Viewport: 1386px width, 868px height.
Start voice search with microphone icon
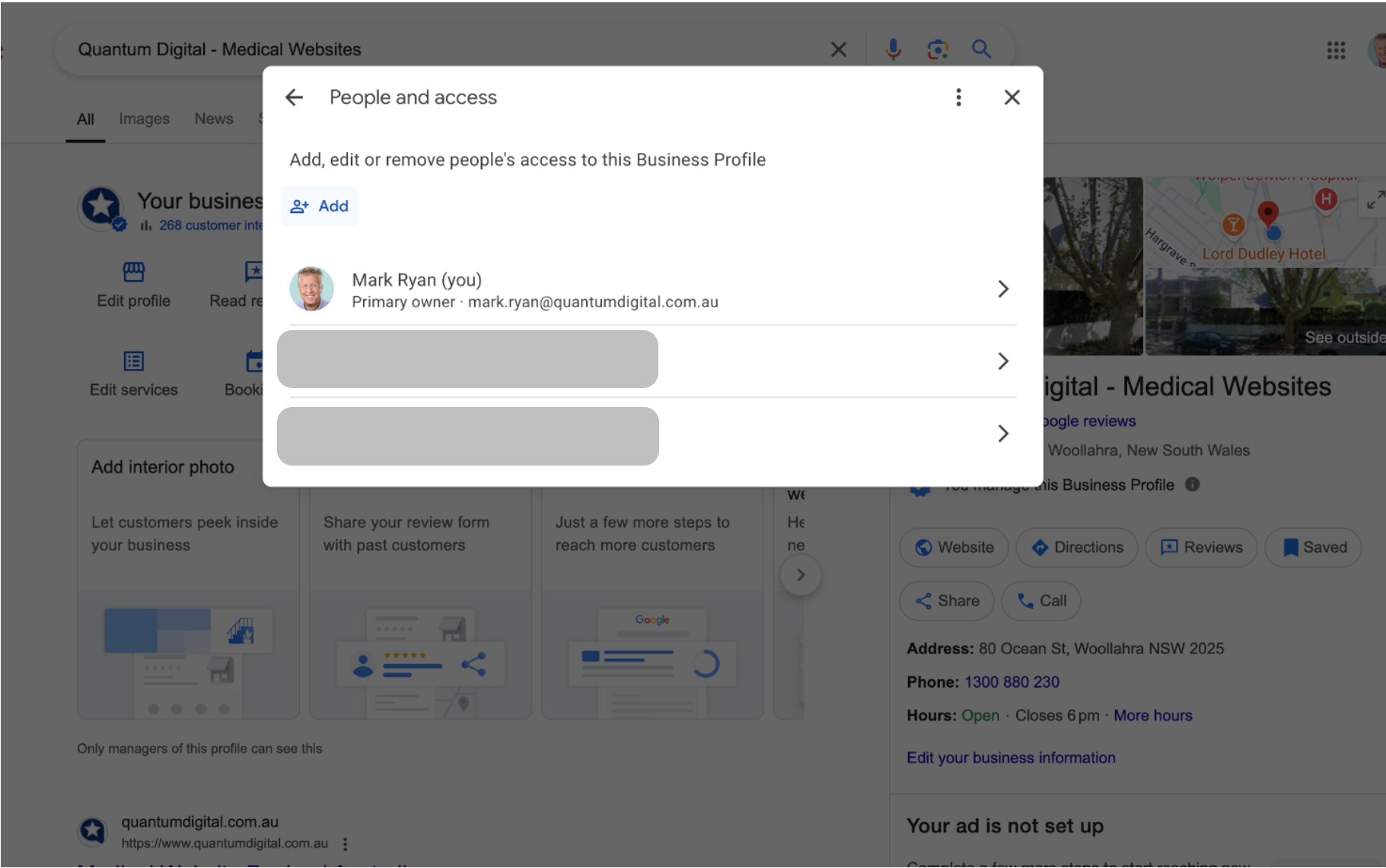pyautogui.click(x=893, y=49)
